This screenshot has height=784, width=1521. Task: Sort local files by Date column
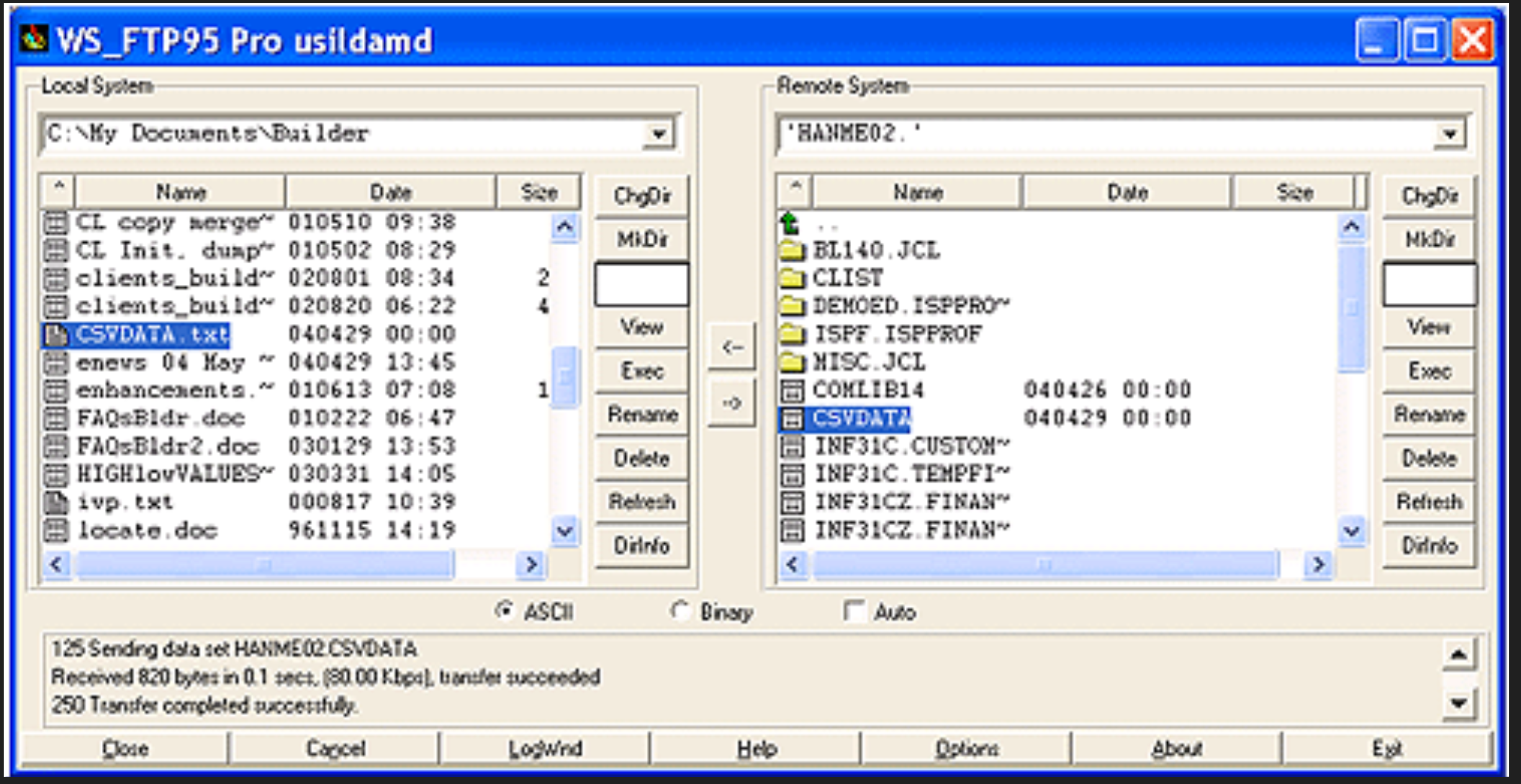[x=390, y=192]
